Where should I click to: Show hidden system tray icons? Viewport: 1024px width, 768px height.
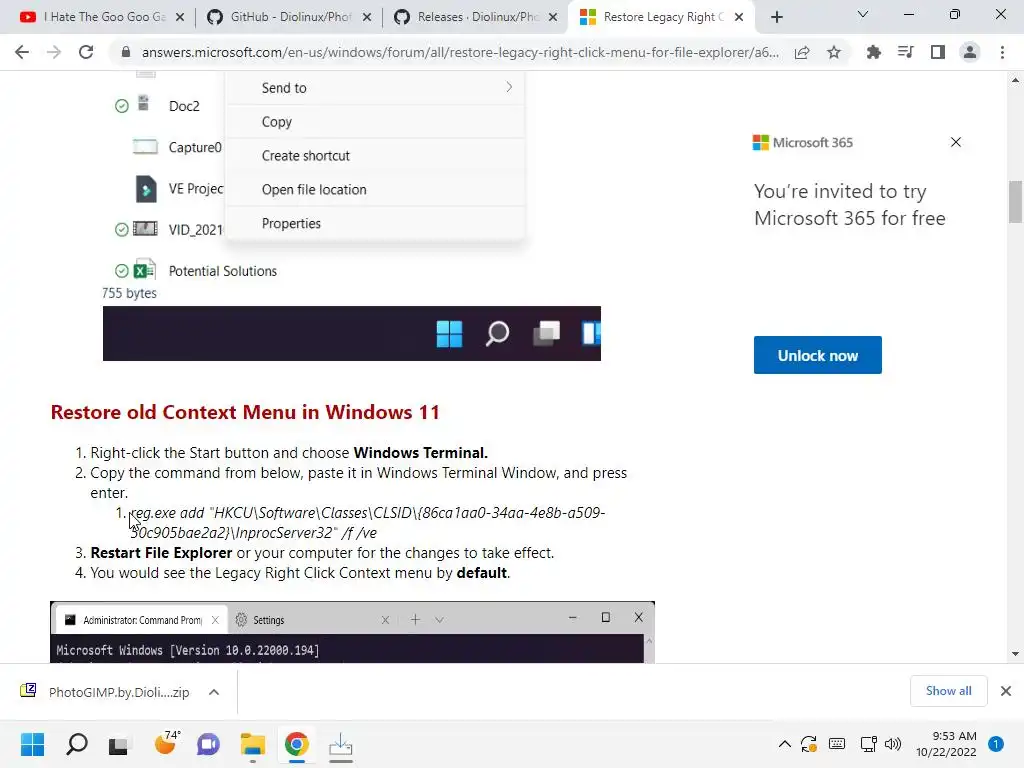785,744
